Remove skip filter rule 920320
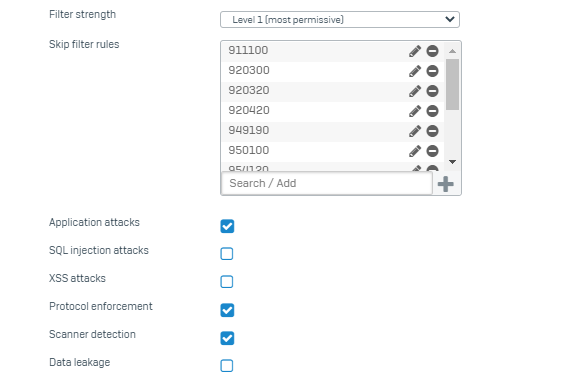The height and width of the screenshot is (380, 564). point(432,91)
